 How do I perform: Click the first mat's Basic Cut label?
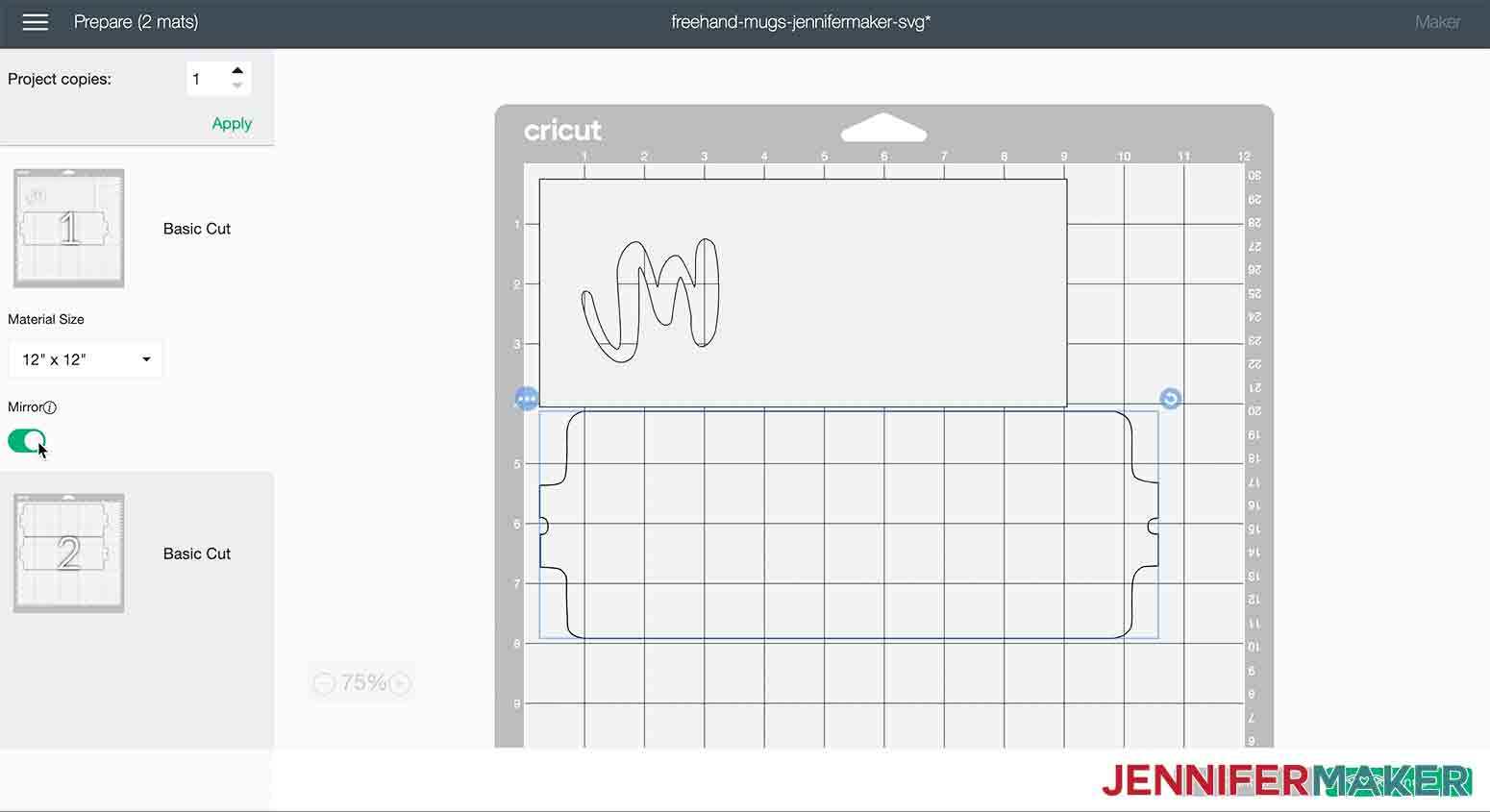[x=197, y=229]
